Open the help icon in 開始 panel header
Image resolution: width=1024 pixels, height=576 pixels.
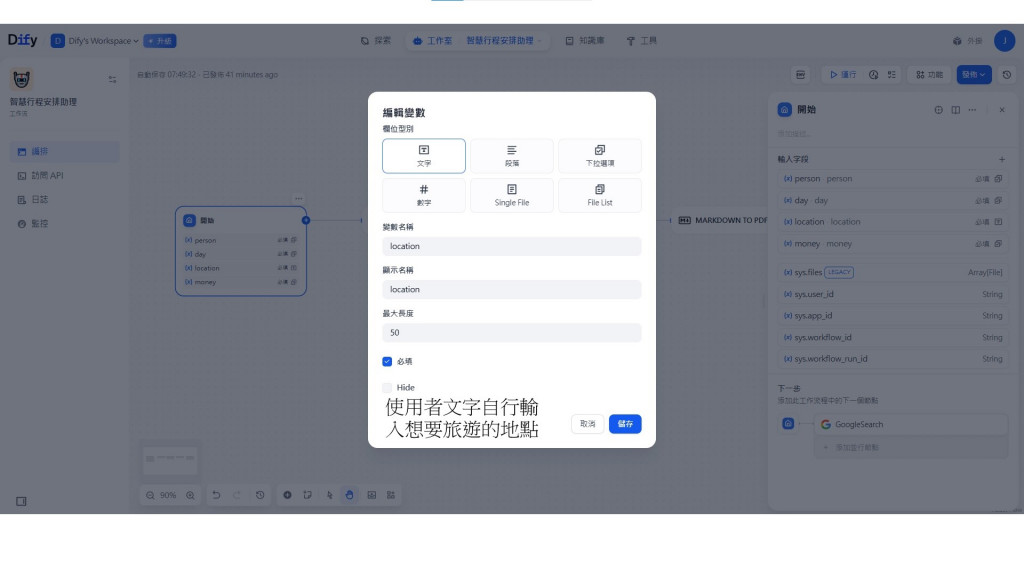click(938, 110)
